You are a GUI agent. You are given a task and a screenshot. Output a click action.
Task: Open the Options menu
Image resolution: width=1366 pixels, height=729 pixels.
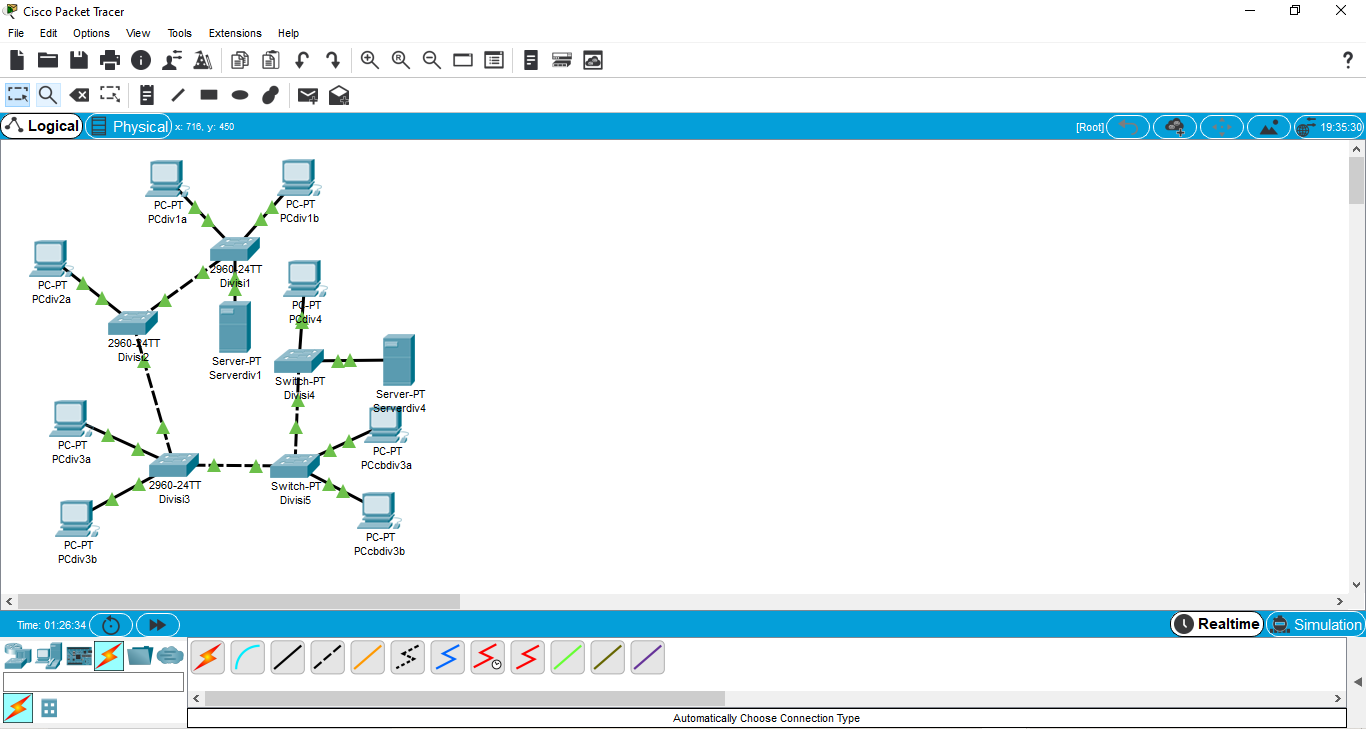click(91, 33)
